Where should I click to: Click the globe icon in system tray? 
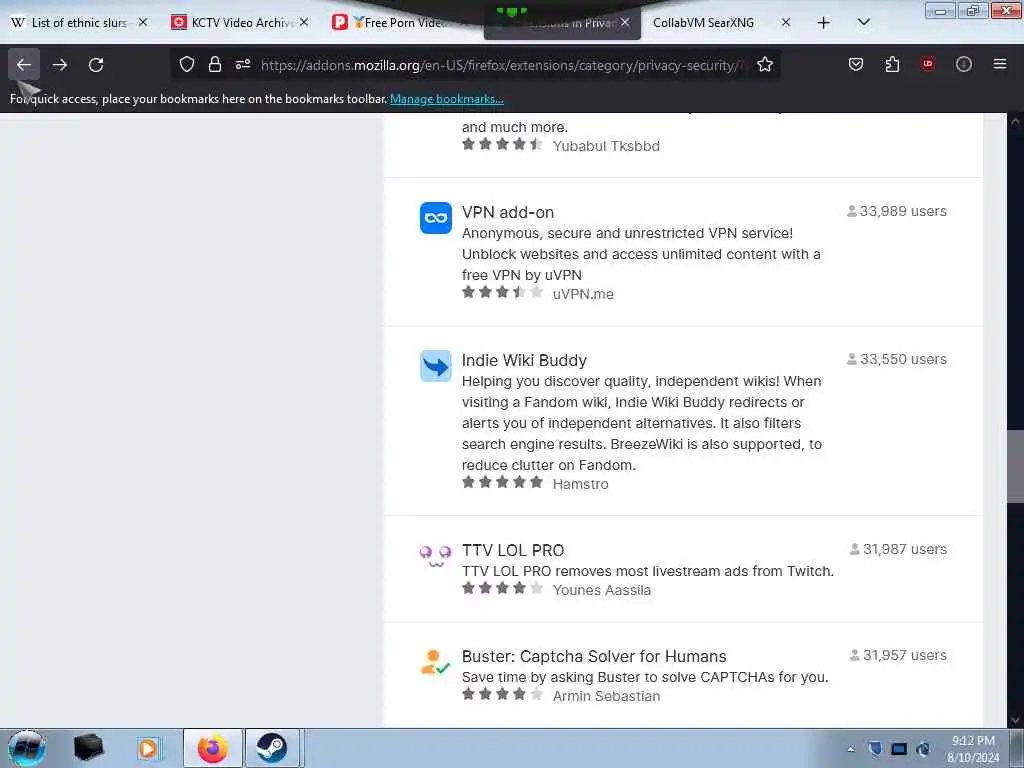click(923, 749)
